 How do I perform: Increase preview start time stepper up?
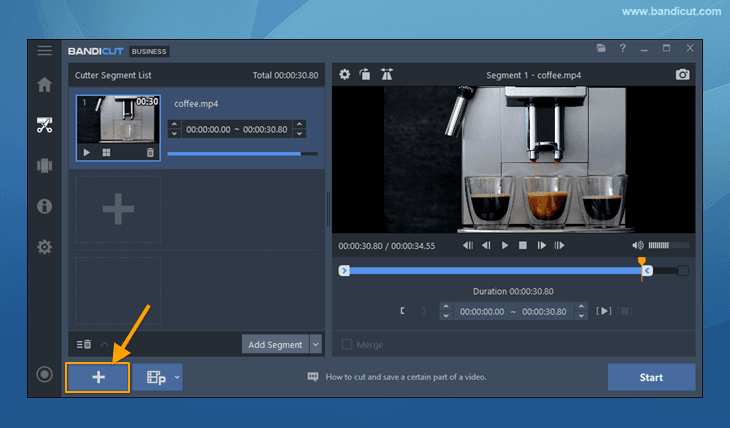pyautogui.click(x=446, y=306)
